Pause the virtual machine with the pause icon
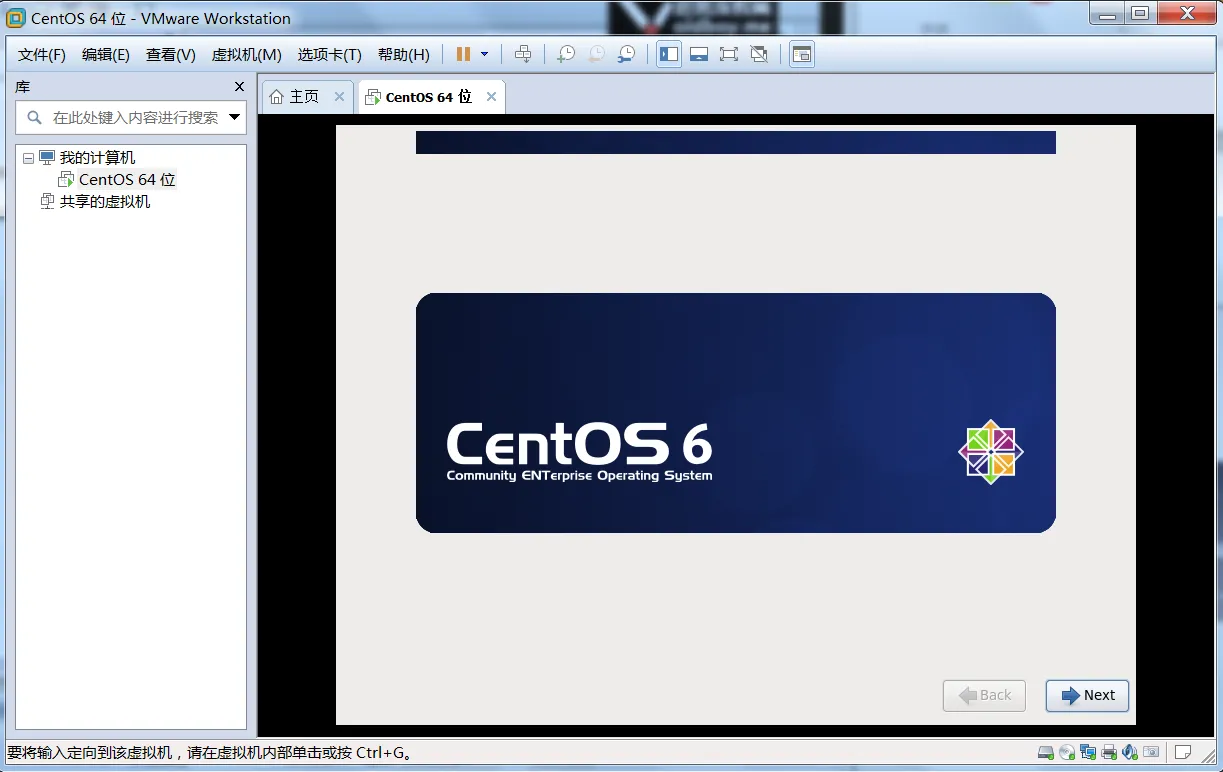This screenshot has height=772, width=1223. click(463, 54)
